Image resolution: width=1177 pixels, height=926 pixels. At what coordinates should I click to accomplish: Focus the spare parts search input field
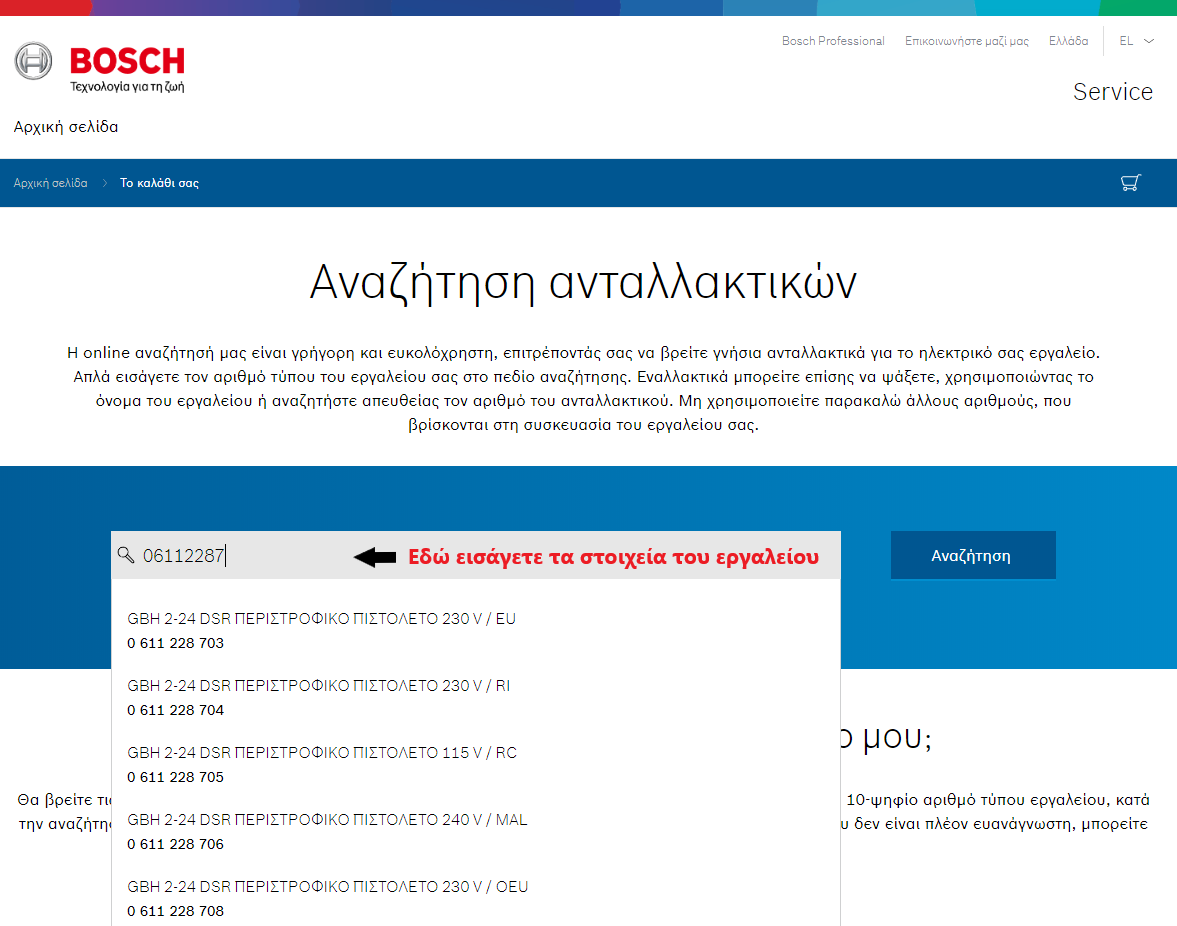476,555
